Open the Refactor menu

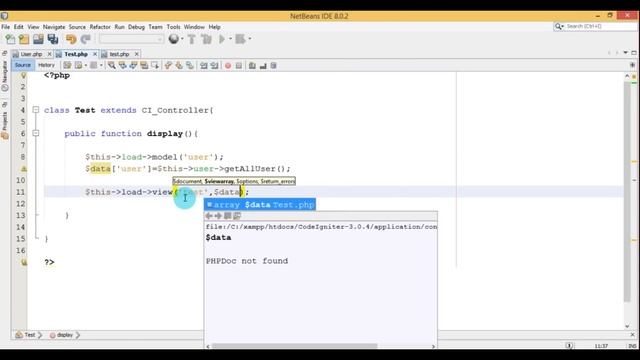(100, 27)
